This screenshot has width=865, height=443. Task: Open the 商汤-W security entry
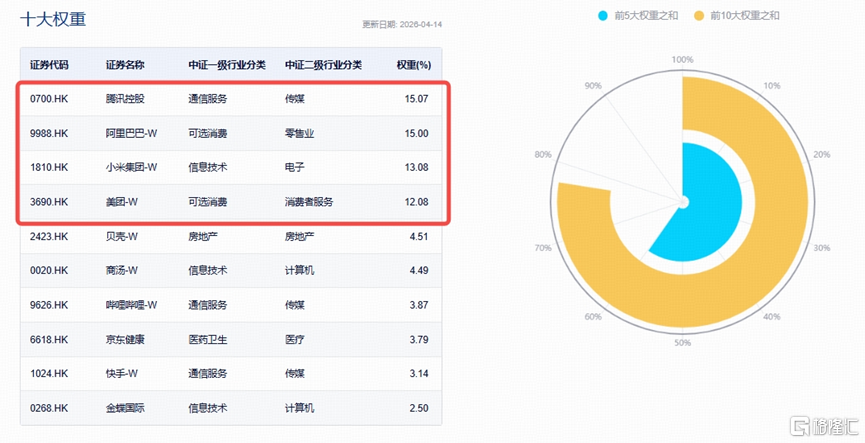tap(121, 270)
